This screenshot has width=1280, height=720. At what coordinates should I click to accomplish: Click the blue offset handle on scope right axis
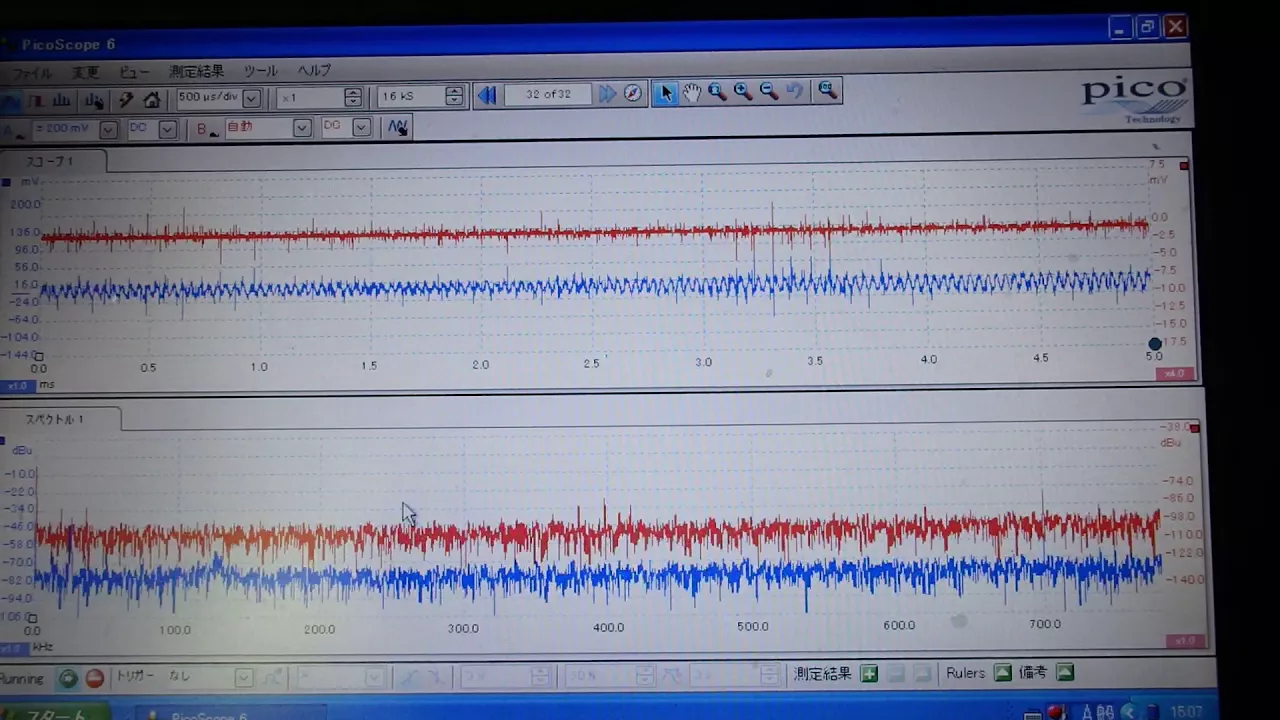pos(1155,344)
